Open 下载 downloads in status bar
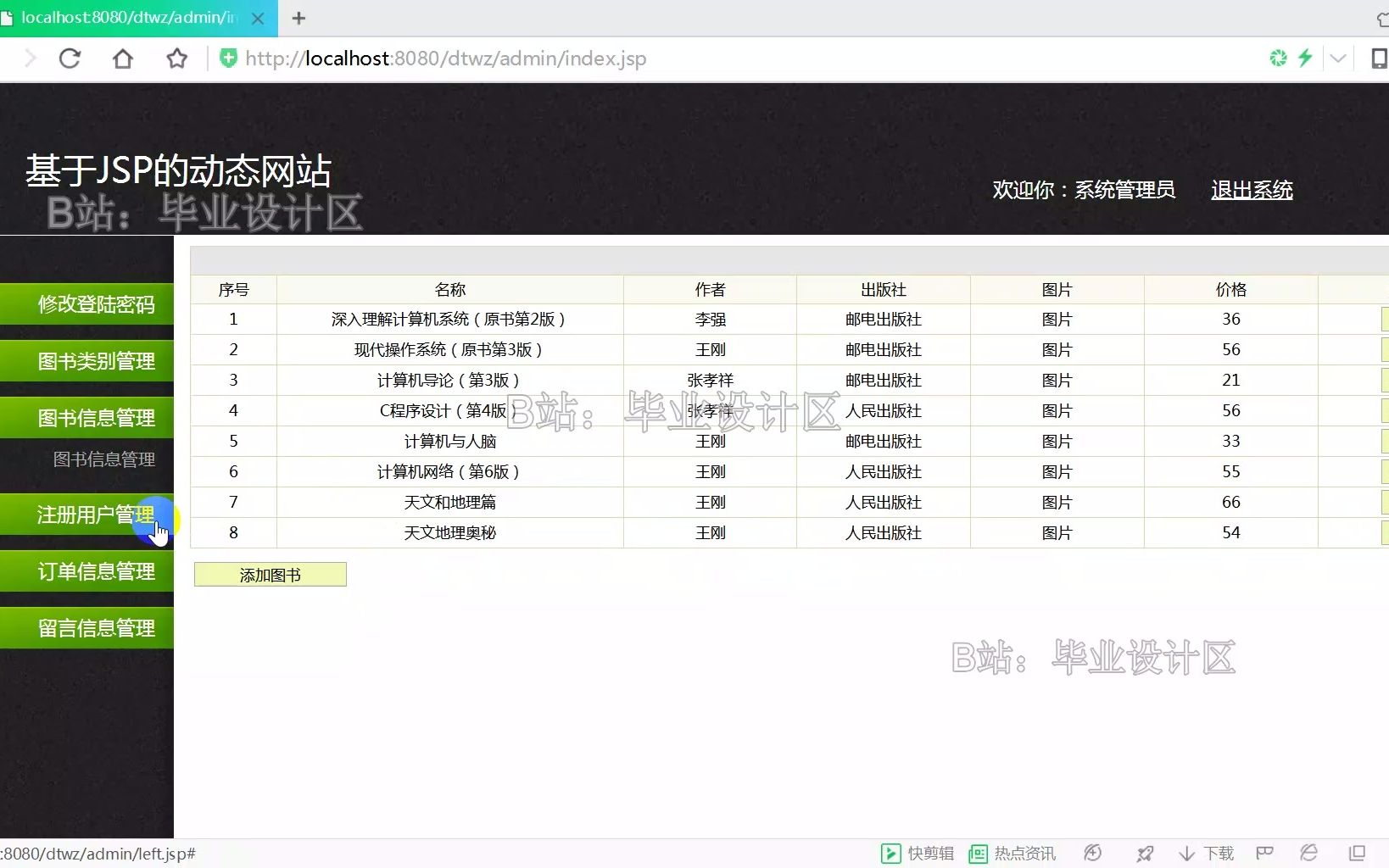Image resolution: width=1389 pixels, height=868 pixels. pos(1206,854)
